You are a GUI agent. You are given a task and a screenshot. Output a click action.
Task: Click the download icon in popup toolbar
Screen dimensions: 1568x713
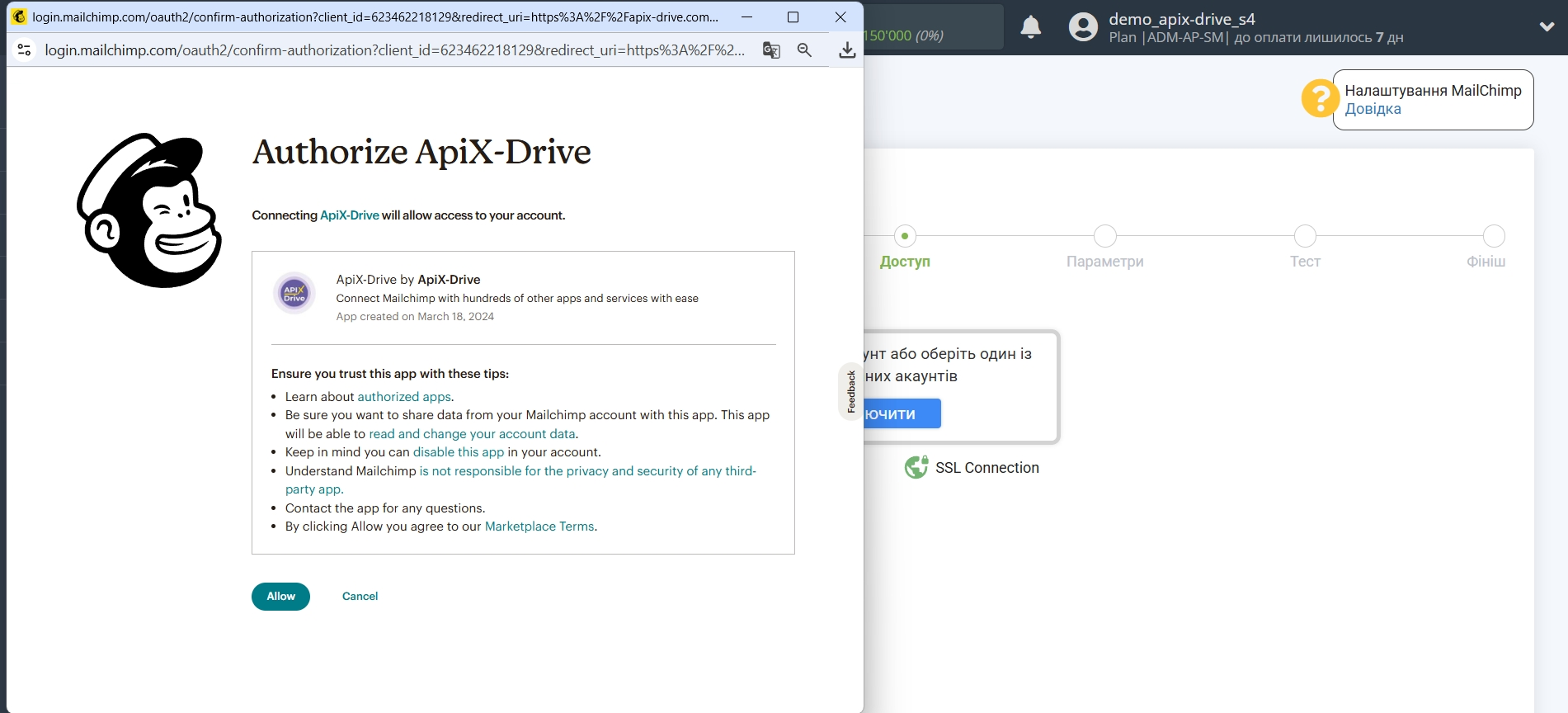coord(847,50)
